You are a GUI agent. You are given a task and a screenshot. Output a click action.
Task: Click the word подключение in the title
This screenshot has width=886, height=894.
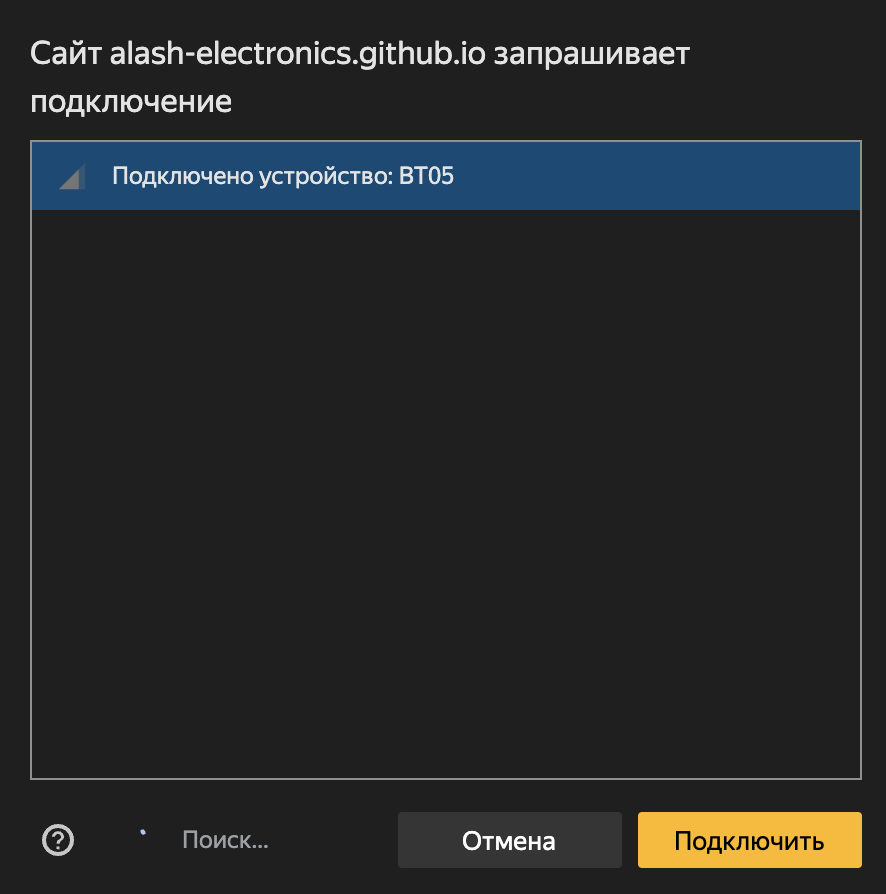click(x=131, y=101)
